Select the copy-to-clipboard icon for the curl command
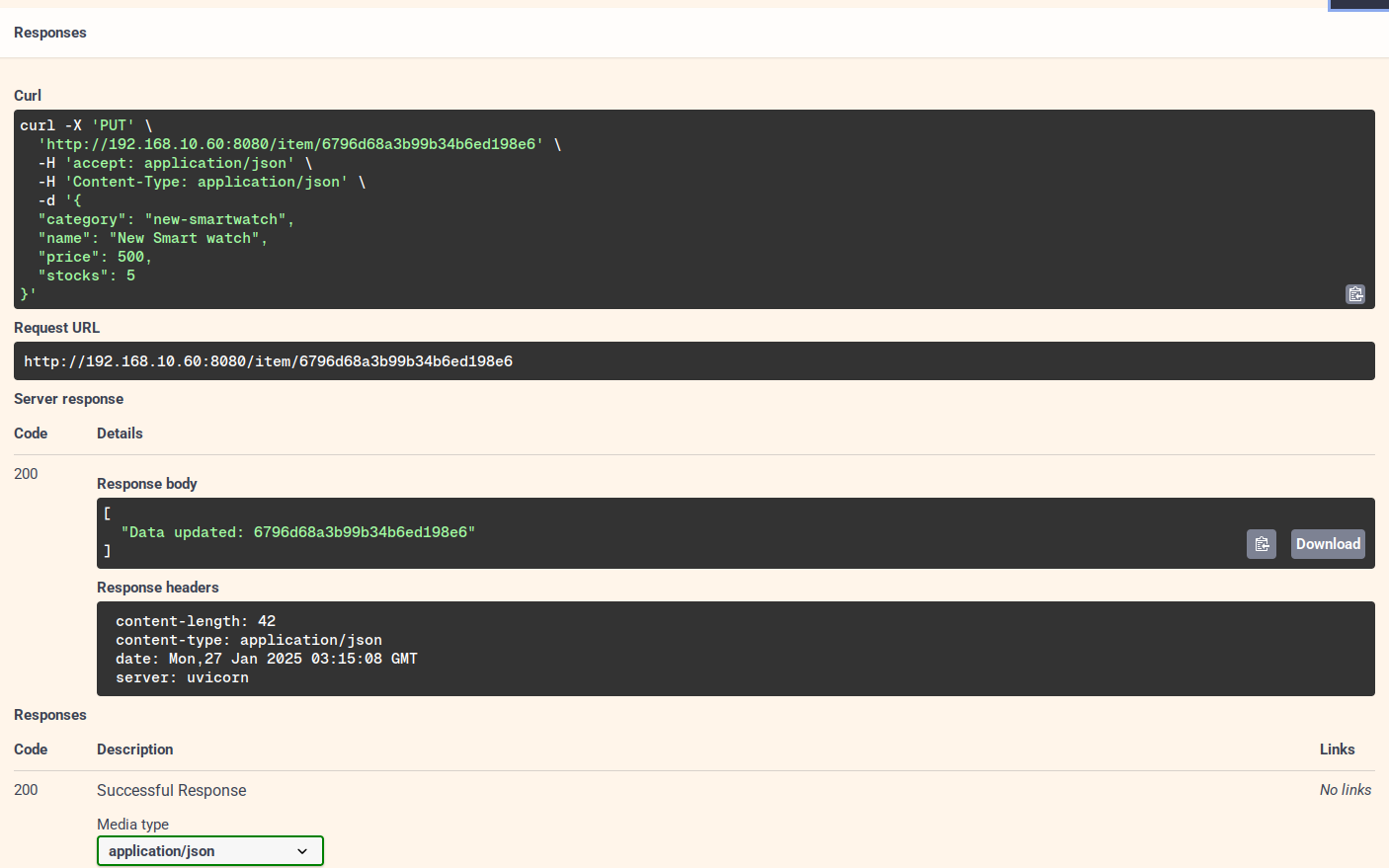The image size is (1389, 868). click(x=1354, y=293)
